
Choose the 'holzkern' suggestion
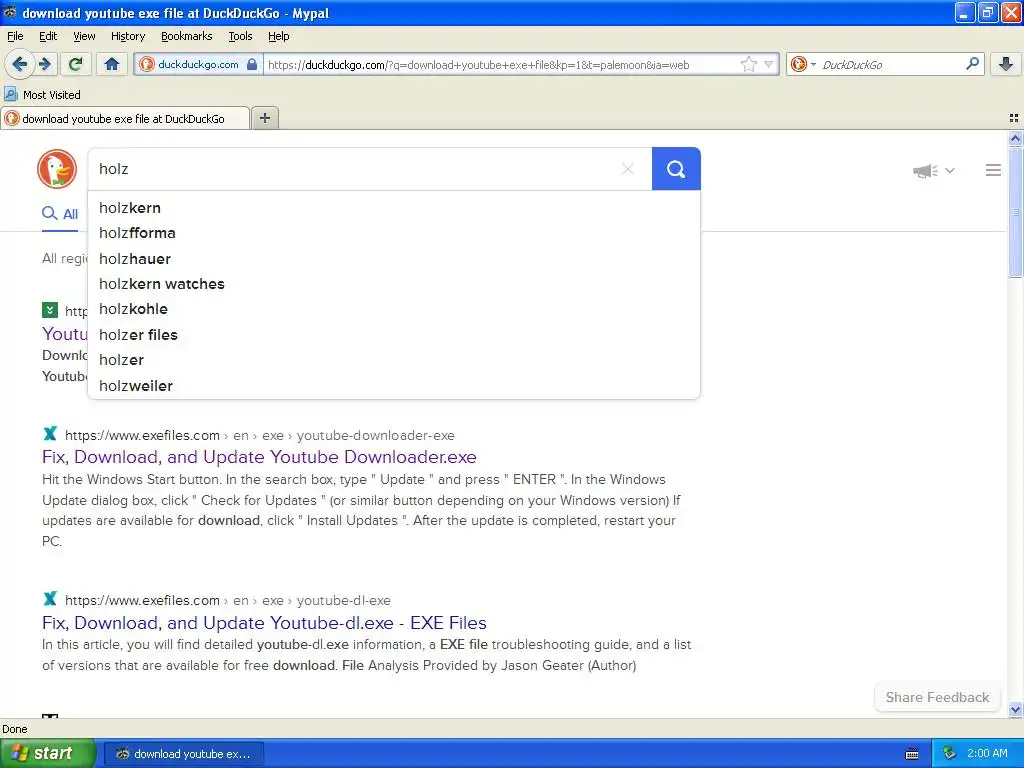[x=394, y=208]
